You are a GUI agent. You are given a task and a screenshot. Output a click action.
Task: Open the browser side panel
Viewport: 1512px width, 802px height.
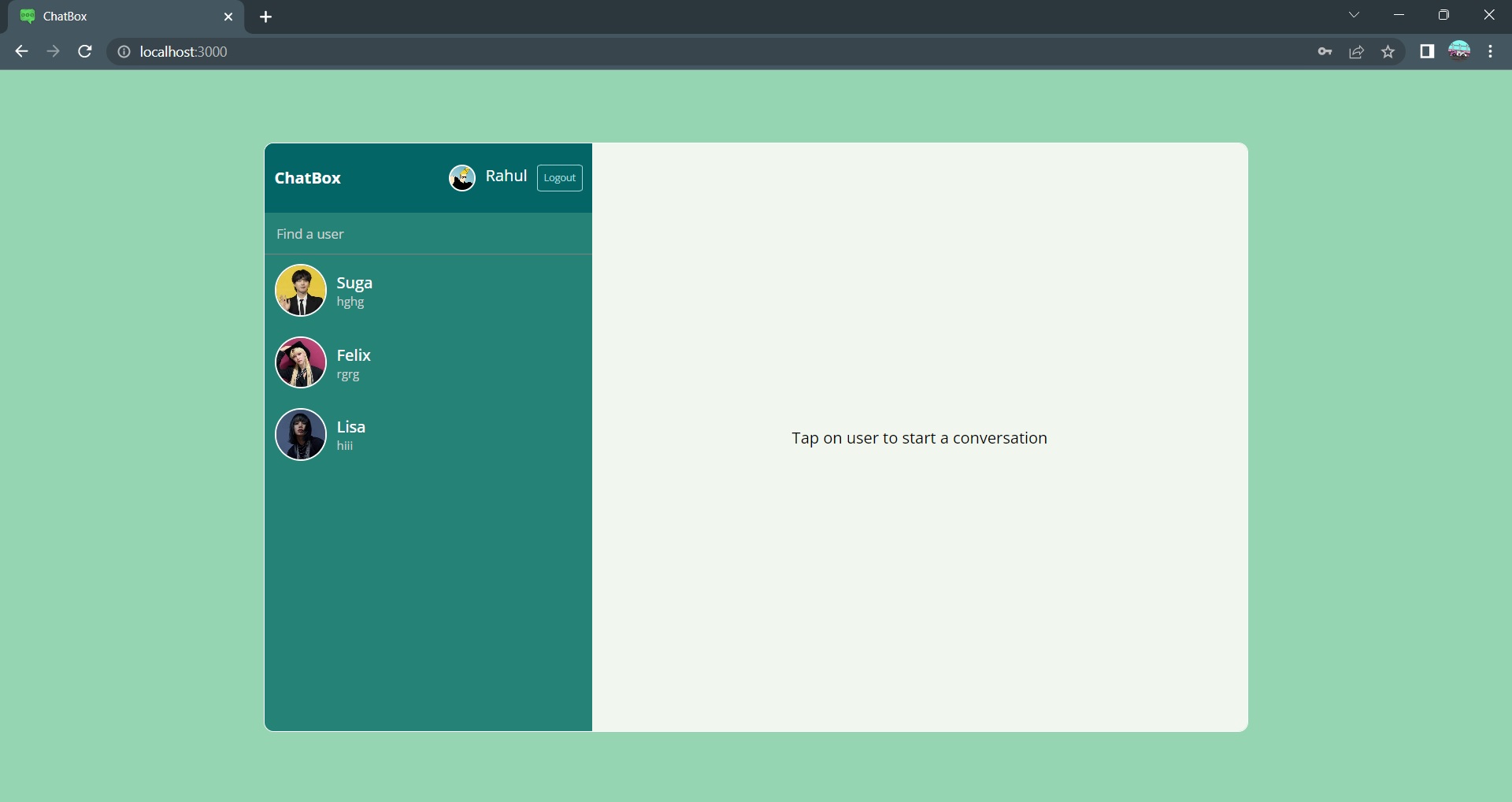(x=1428, y=52)
